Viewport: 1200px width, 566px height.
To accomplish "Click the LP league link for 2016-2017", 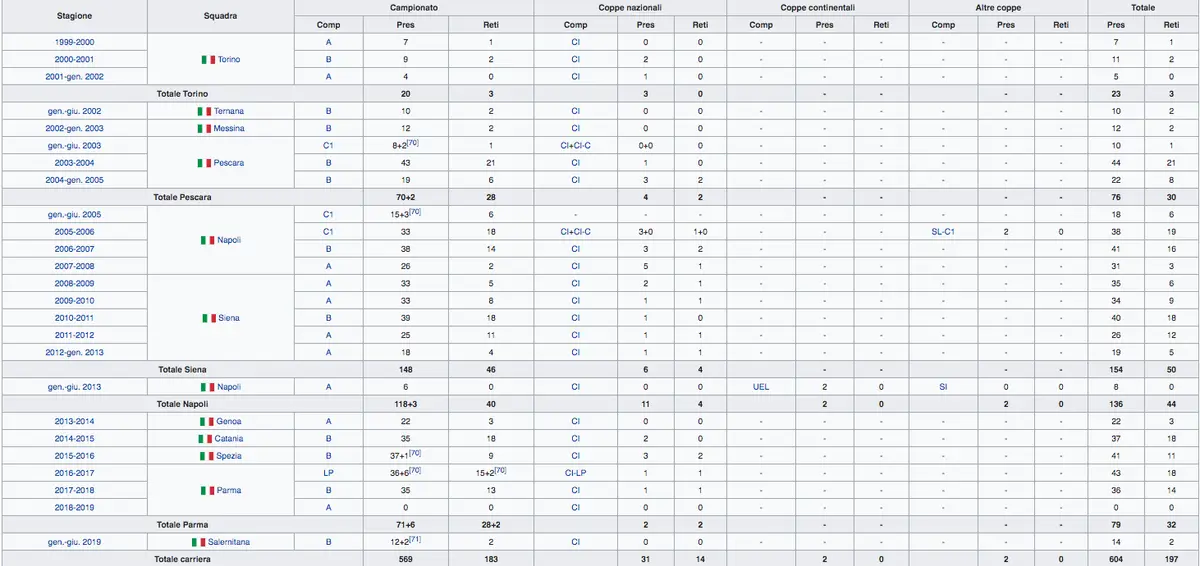I will coord(328,473).
